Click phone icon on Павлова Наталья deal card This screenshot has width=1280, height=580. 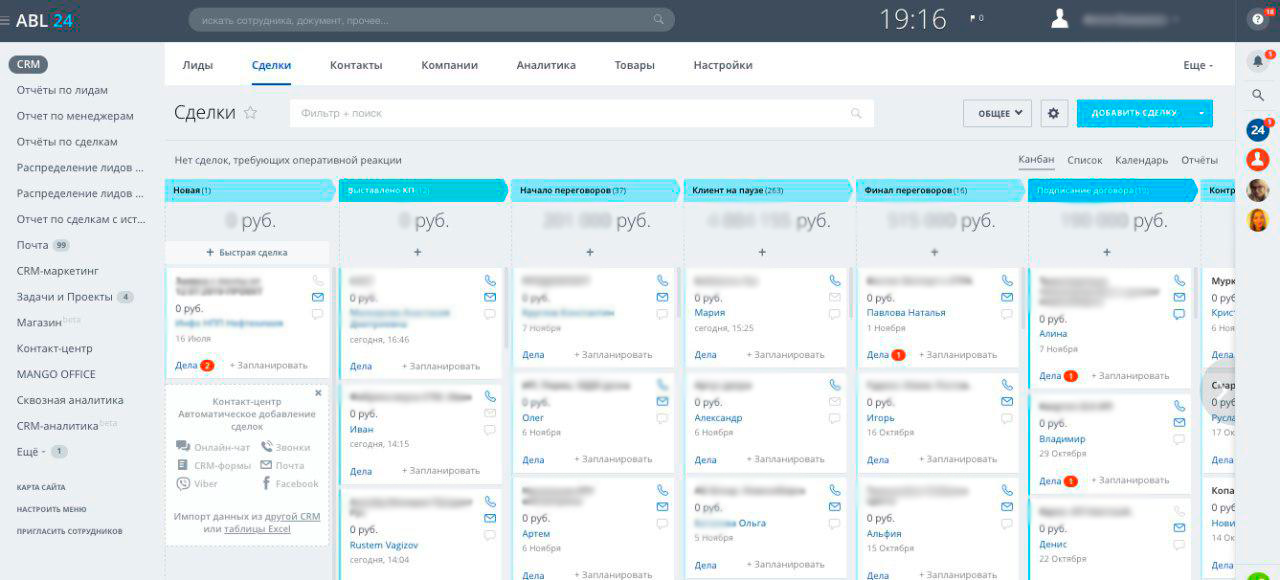point(1007,281)
